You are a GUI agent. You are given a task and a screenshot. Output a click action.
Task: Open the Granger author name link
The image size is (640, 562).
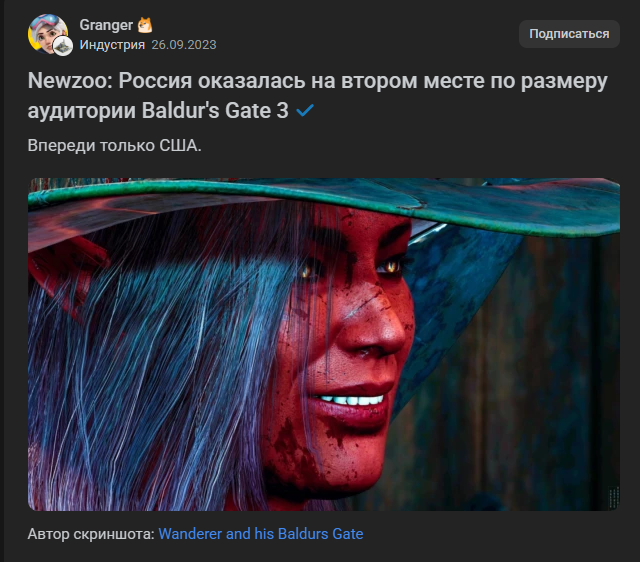click(106, 25)
